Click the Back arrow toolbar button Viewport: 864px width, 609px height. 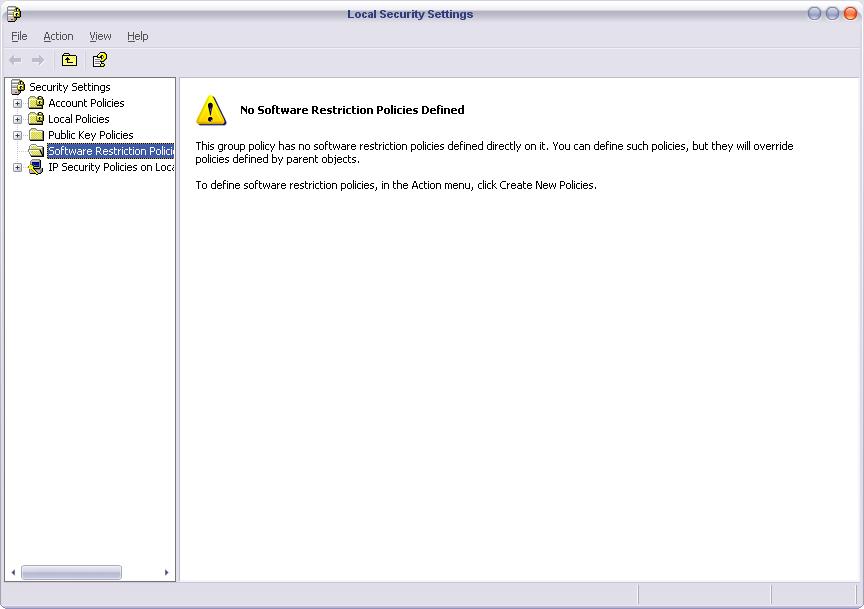point(15,60)
